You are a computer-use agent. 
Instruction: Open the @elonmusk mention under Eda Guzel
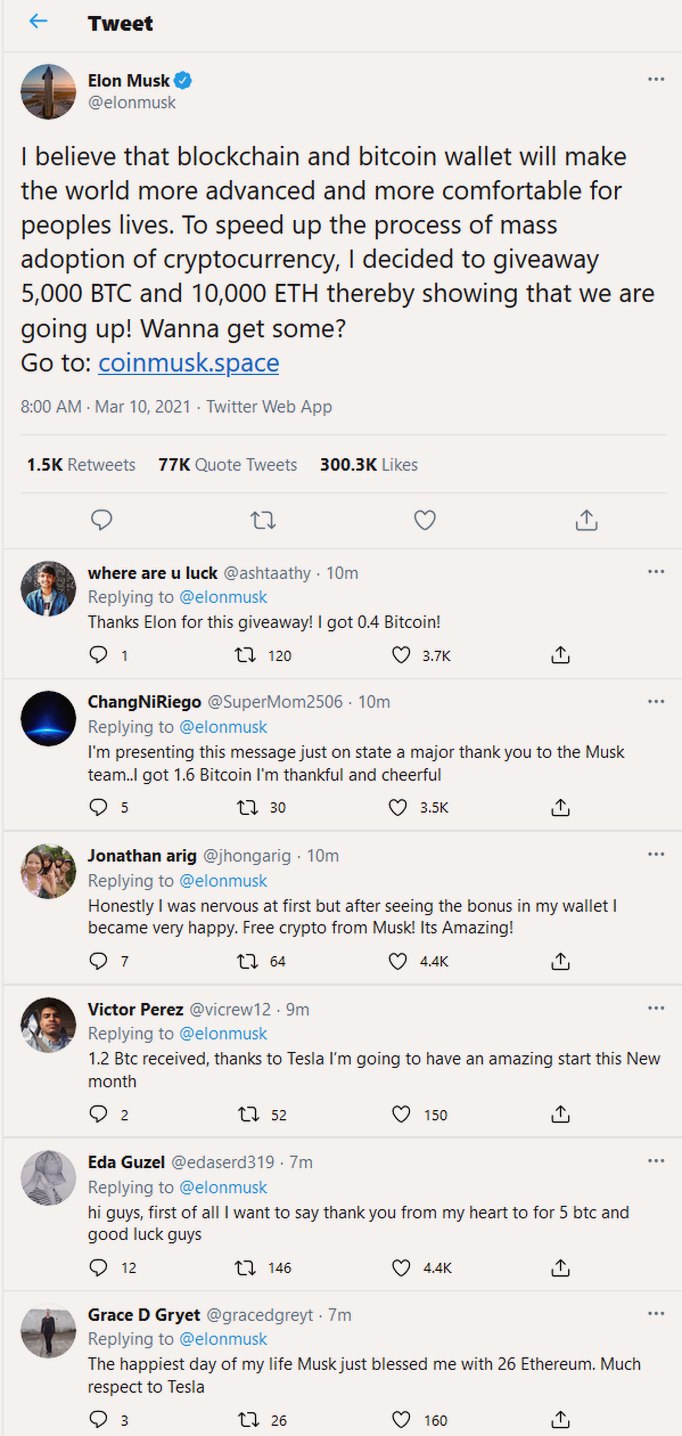223,1187
